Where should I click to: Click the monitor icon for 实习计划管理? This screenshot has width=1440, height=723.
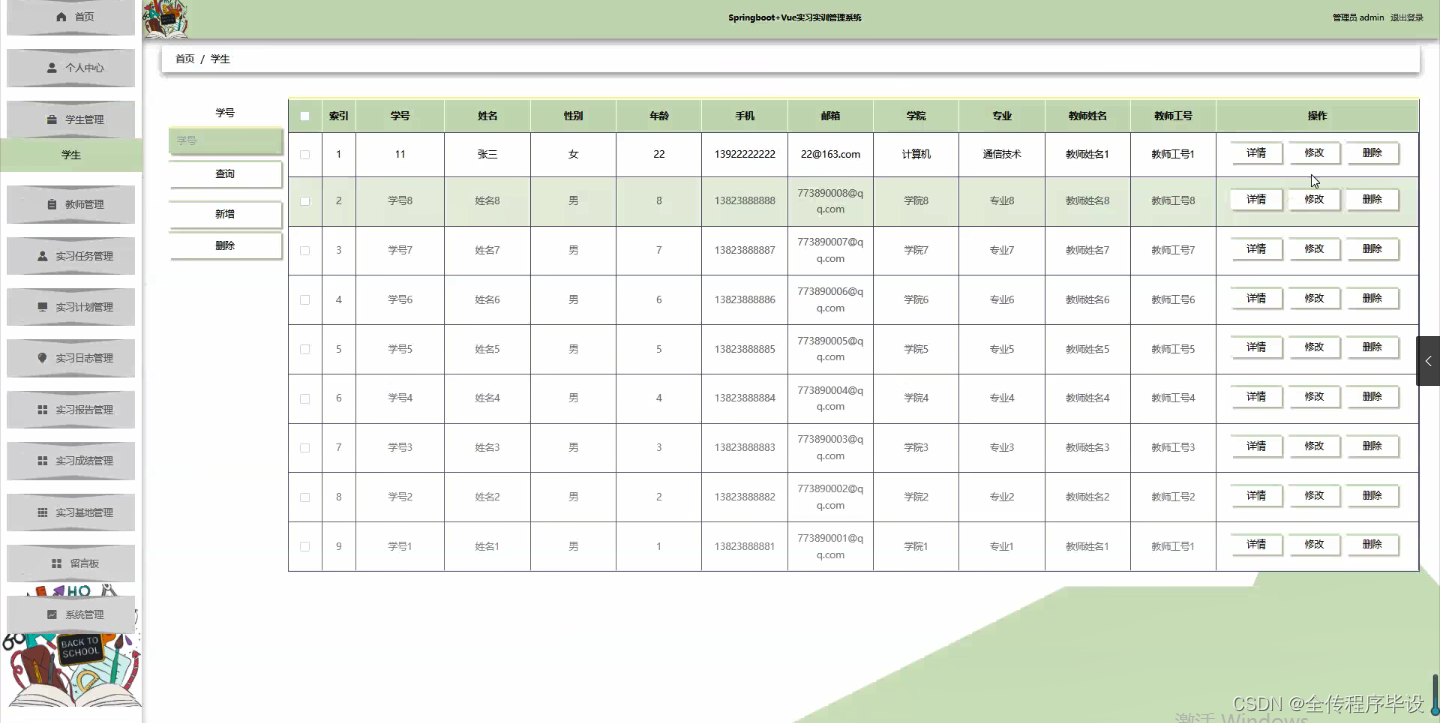point(42,307)
